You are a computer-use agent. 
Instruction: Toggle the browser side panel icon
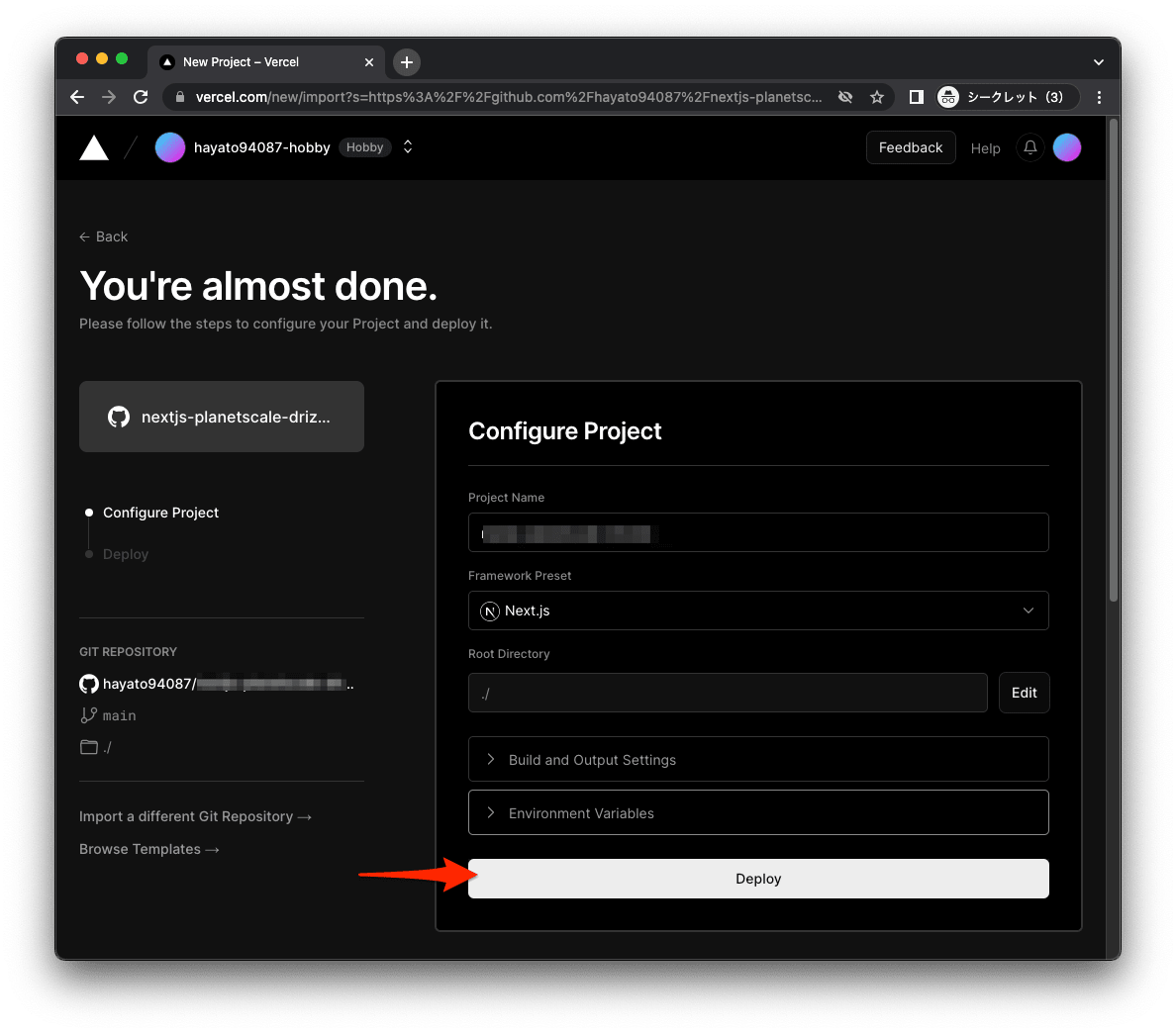click(917, 97)
